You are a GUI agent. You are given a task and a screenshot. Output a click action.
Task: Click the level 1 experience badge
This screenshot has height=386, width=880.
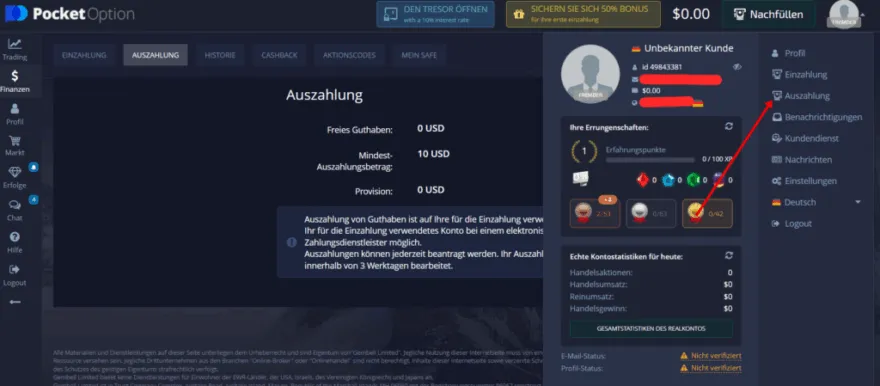tap(584, 151)
